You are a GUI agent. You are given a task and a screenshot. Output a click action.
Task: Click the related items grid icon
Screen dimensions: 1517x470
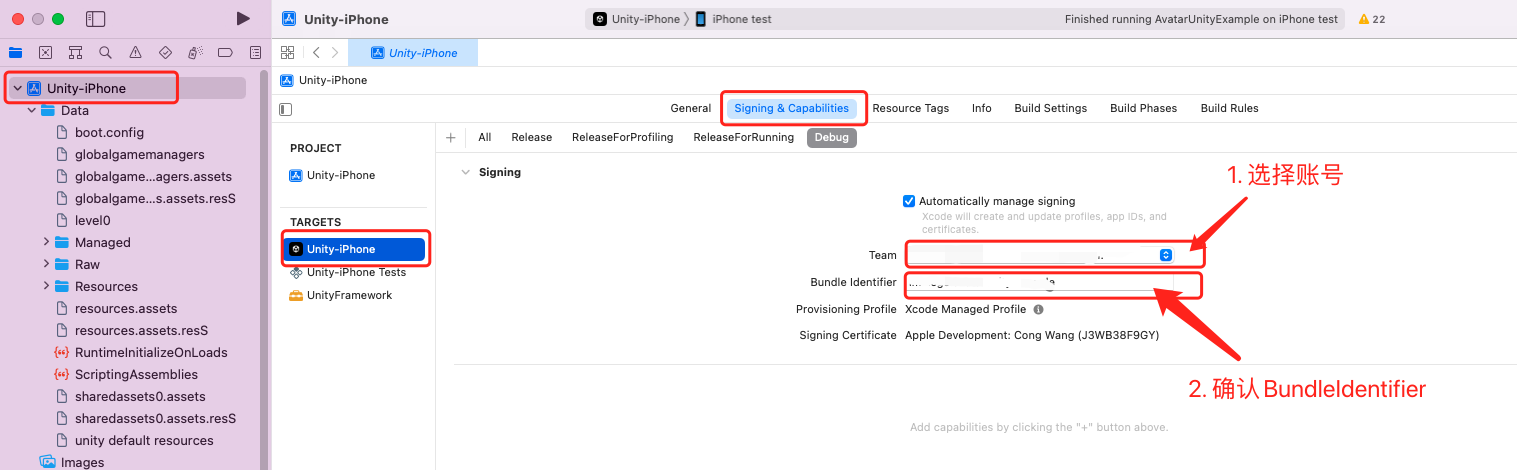[288, 53]
